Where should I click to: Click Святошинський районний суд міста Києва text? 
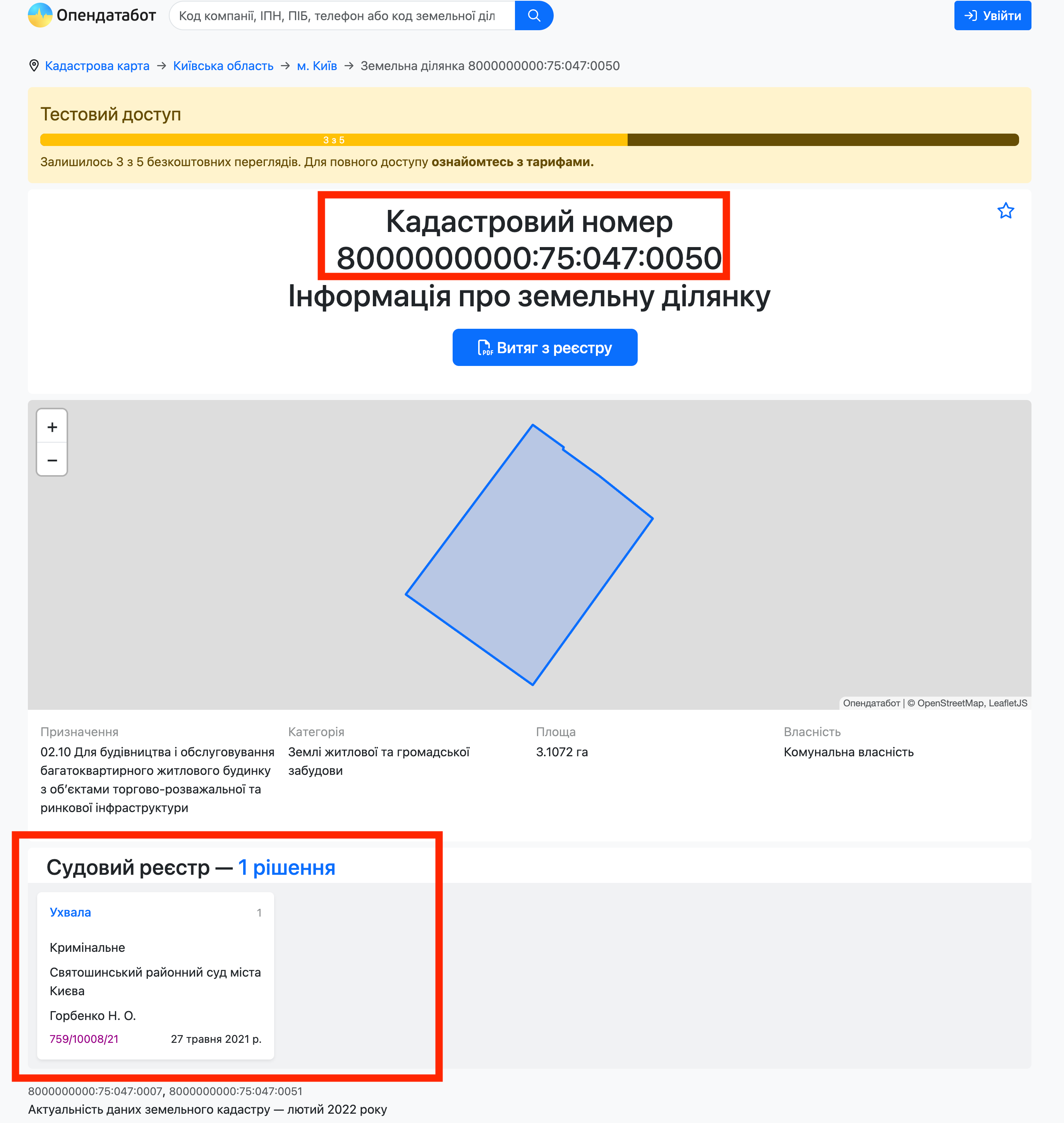[x=155, y=981]
